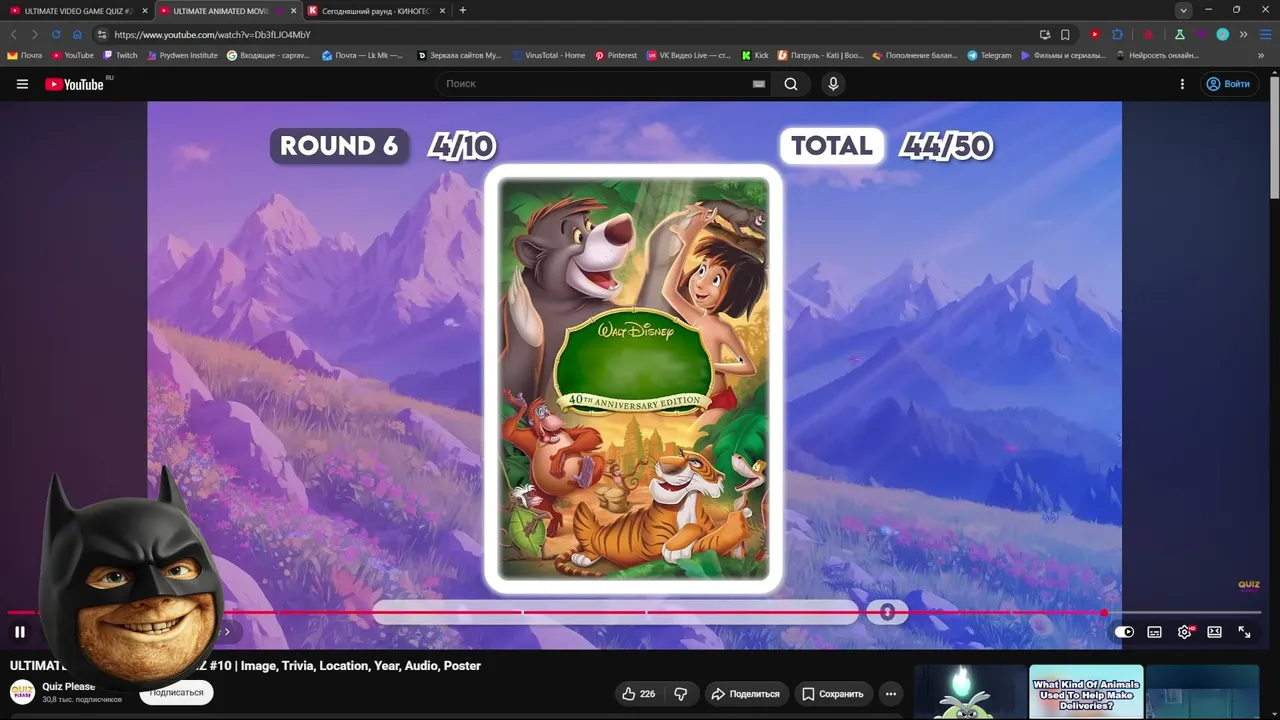Reload the current page

(x=56, y=34)
